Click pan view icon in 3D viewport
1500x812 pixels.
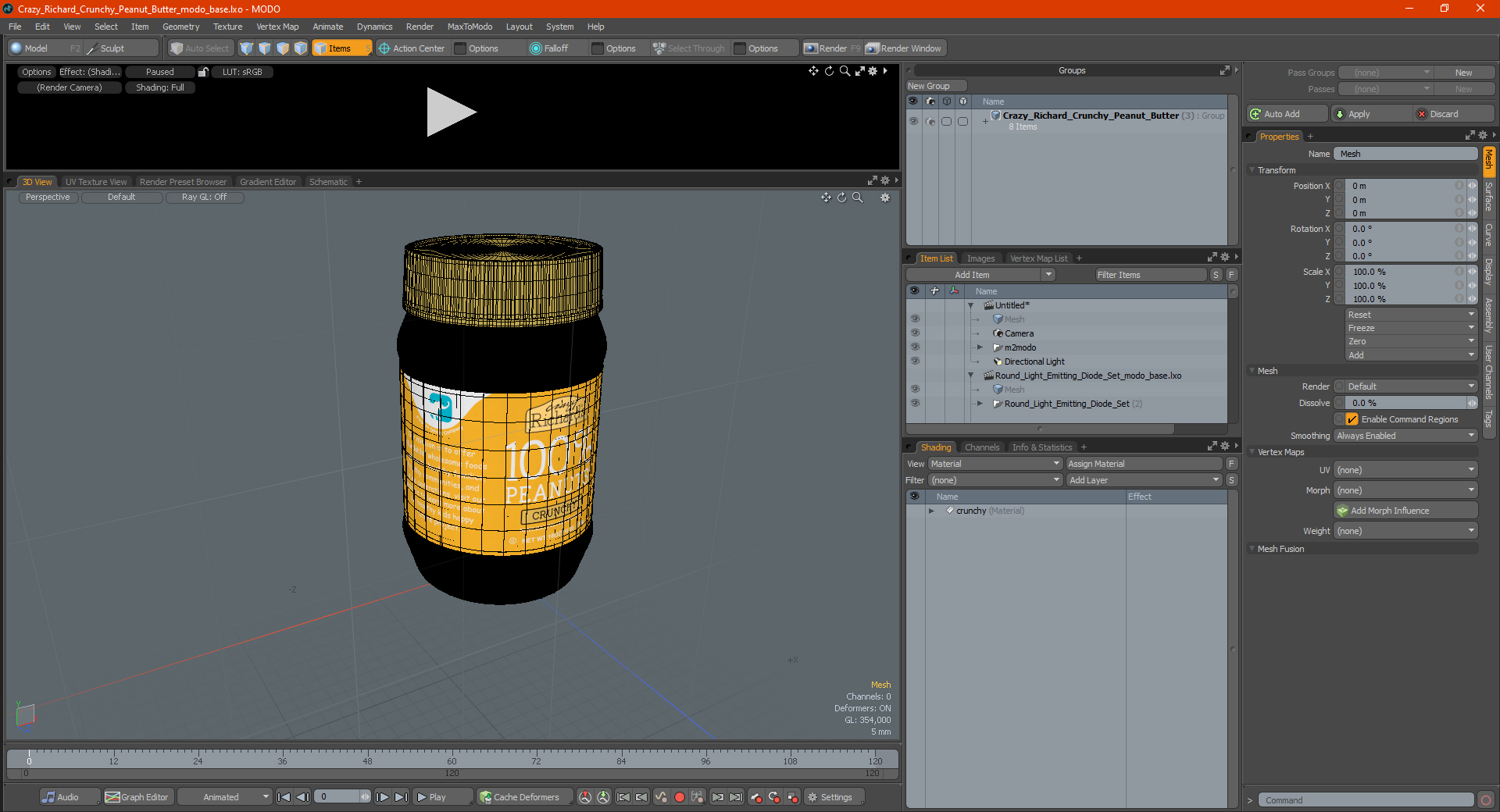(826, 198)
